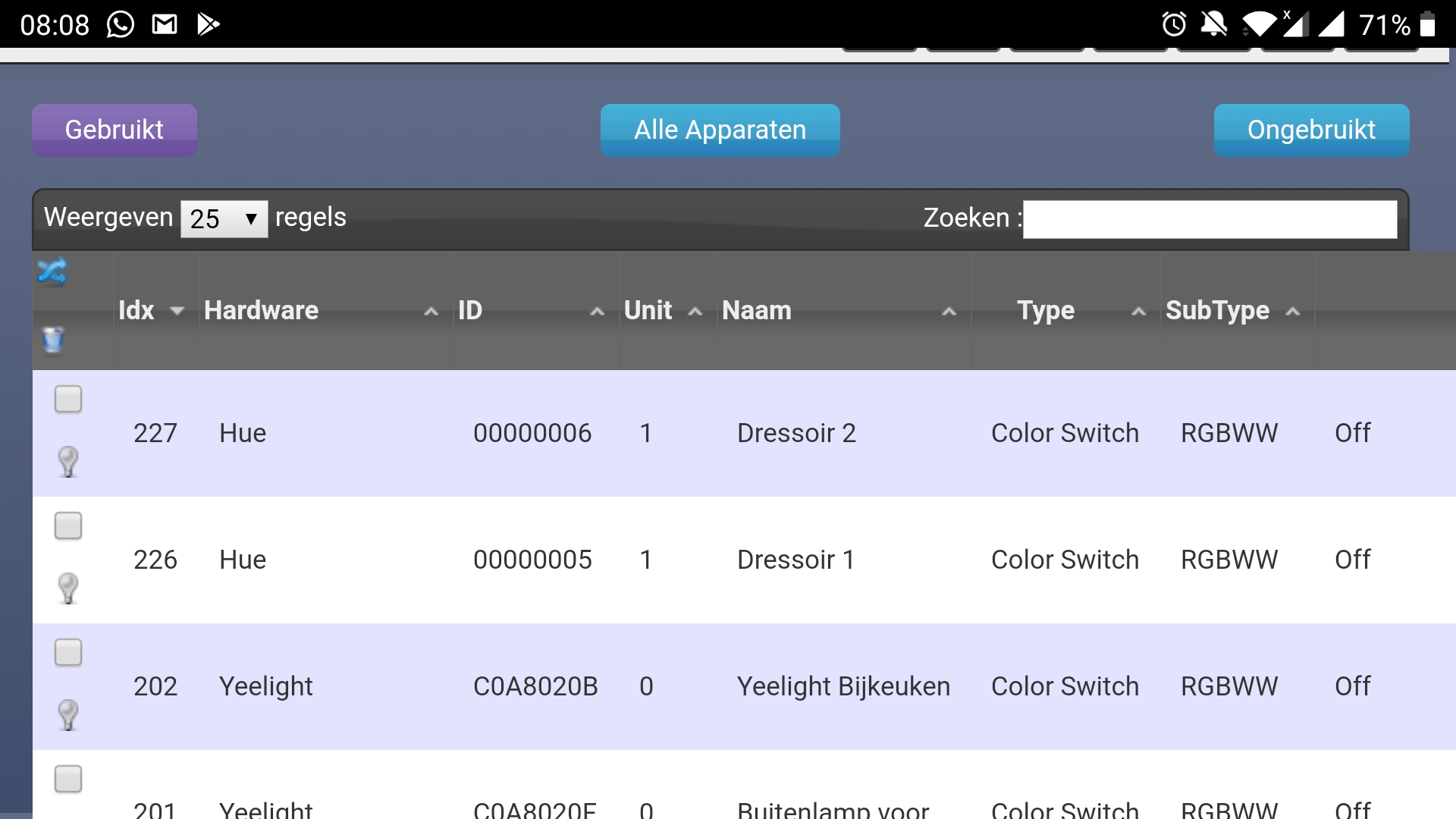Image resolution: width=1456 pixels, height=819 pixels.
Task: Click the name Yeelight Bijkeuken
Action: coord(843,686)
